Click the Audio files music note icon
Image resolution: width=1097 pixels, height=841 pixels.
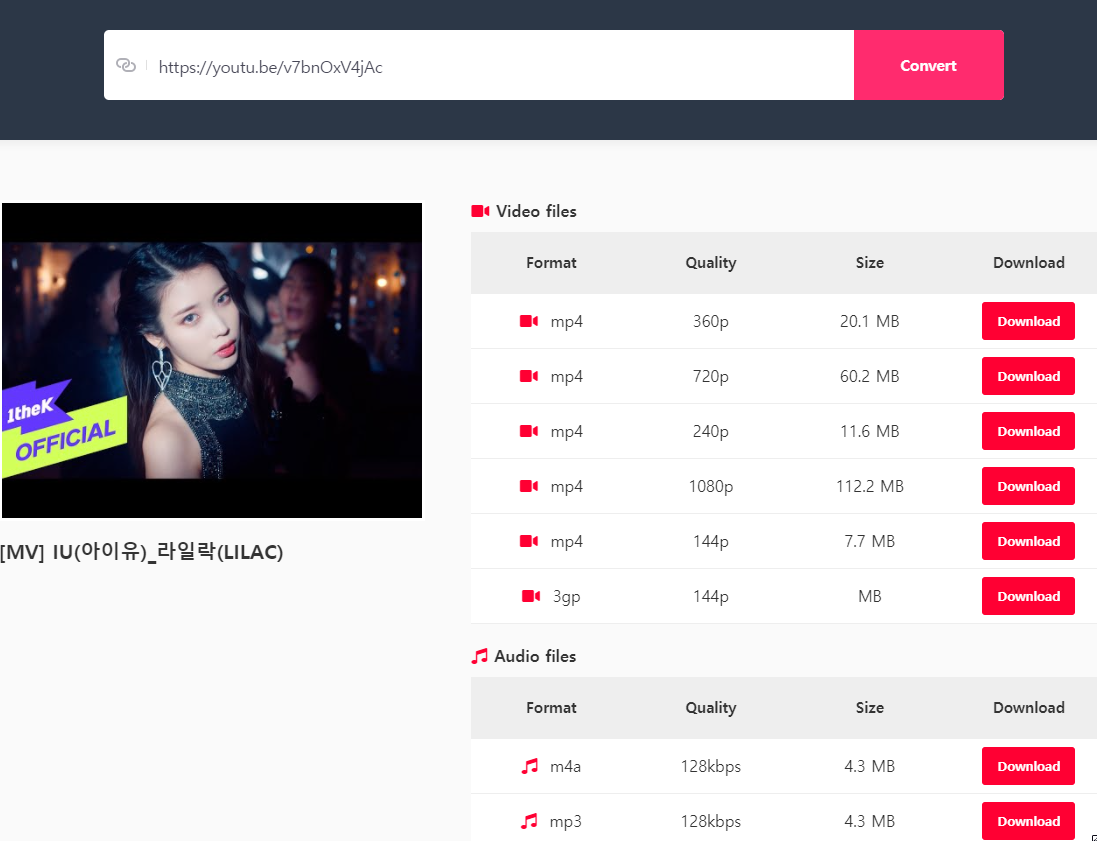[x=479, y=656]
